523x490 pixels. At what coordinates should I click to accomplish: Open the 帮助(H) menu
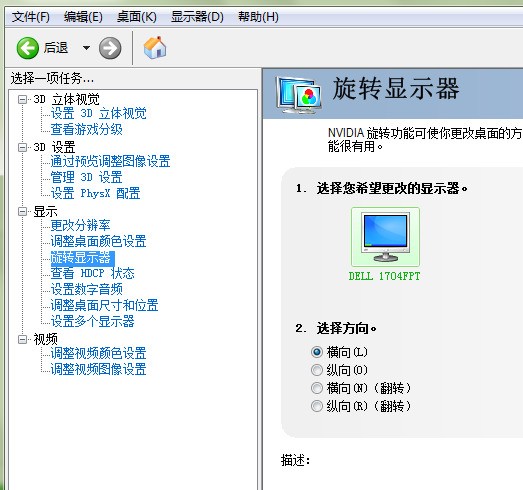click(258, 17)
